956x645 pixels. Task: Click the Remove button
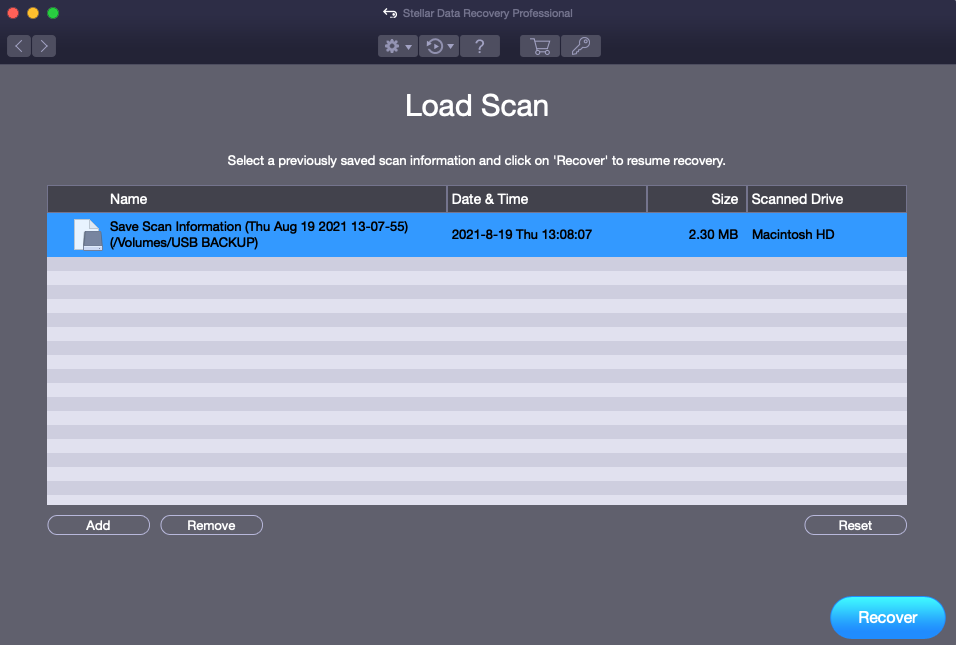pos(211,525)
